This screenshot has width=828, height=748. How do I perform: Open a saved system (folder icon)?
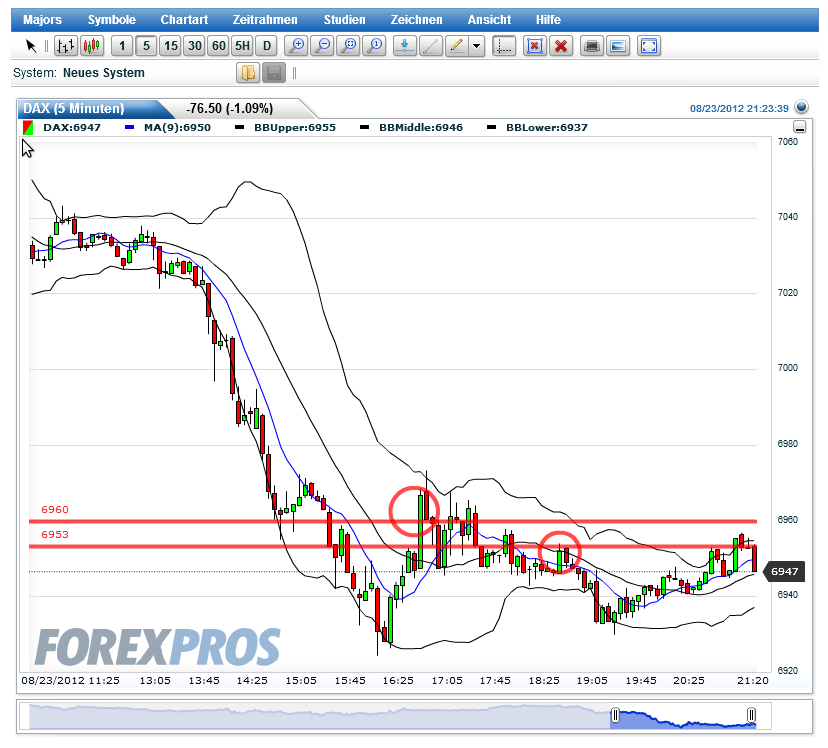(x=248, y=73)
